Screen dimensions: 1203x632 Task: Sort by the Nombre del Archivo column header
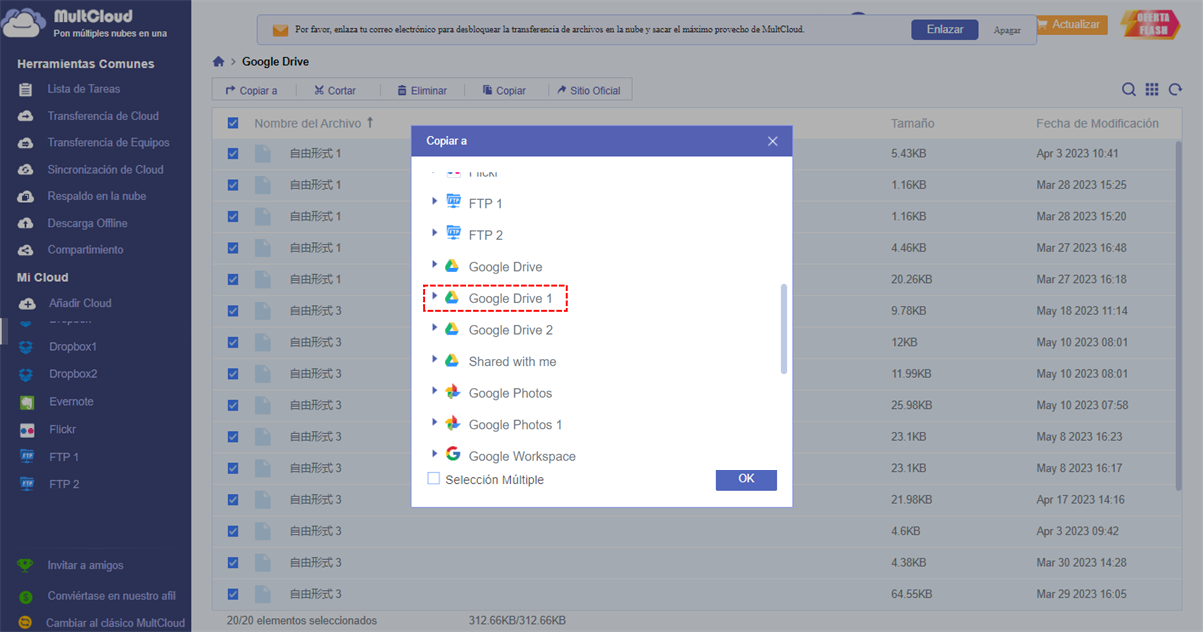pos(308,123)
